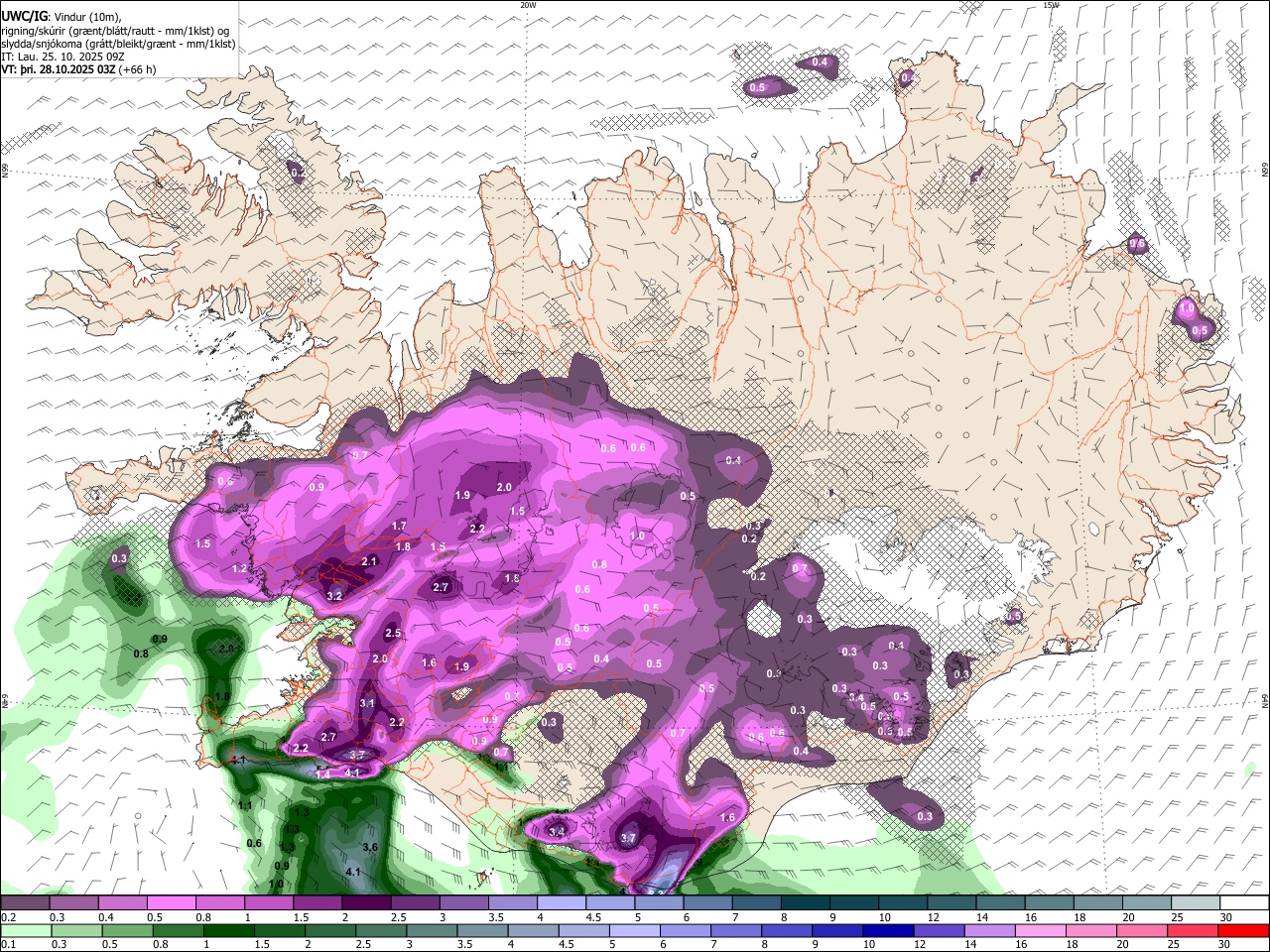Pick the upper legend swatch between 2 and 2.5

pyautogui.click(x=367, y=903)
